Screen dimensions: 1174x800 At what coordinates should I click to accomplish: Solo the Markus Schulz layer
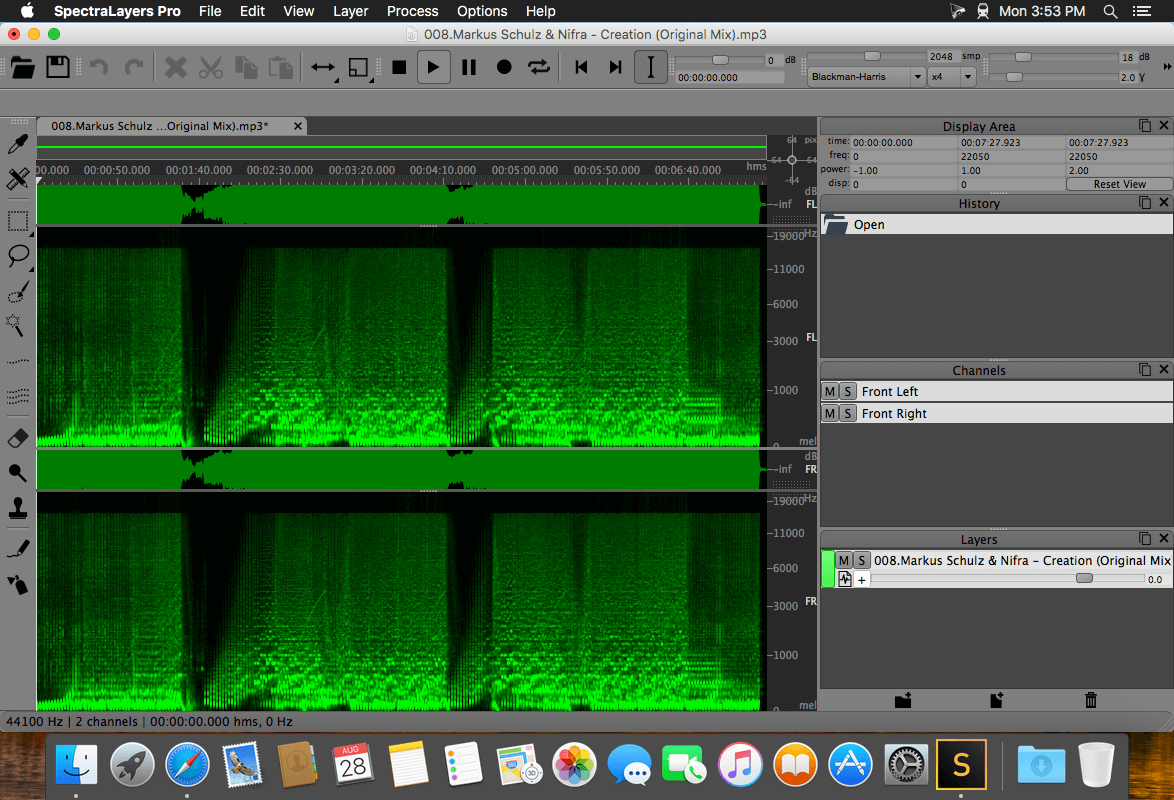click(x=862, y=560)
